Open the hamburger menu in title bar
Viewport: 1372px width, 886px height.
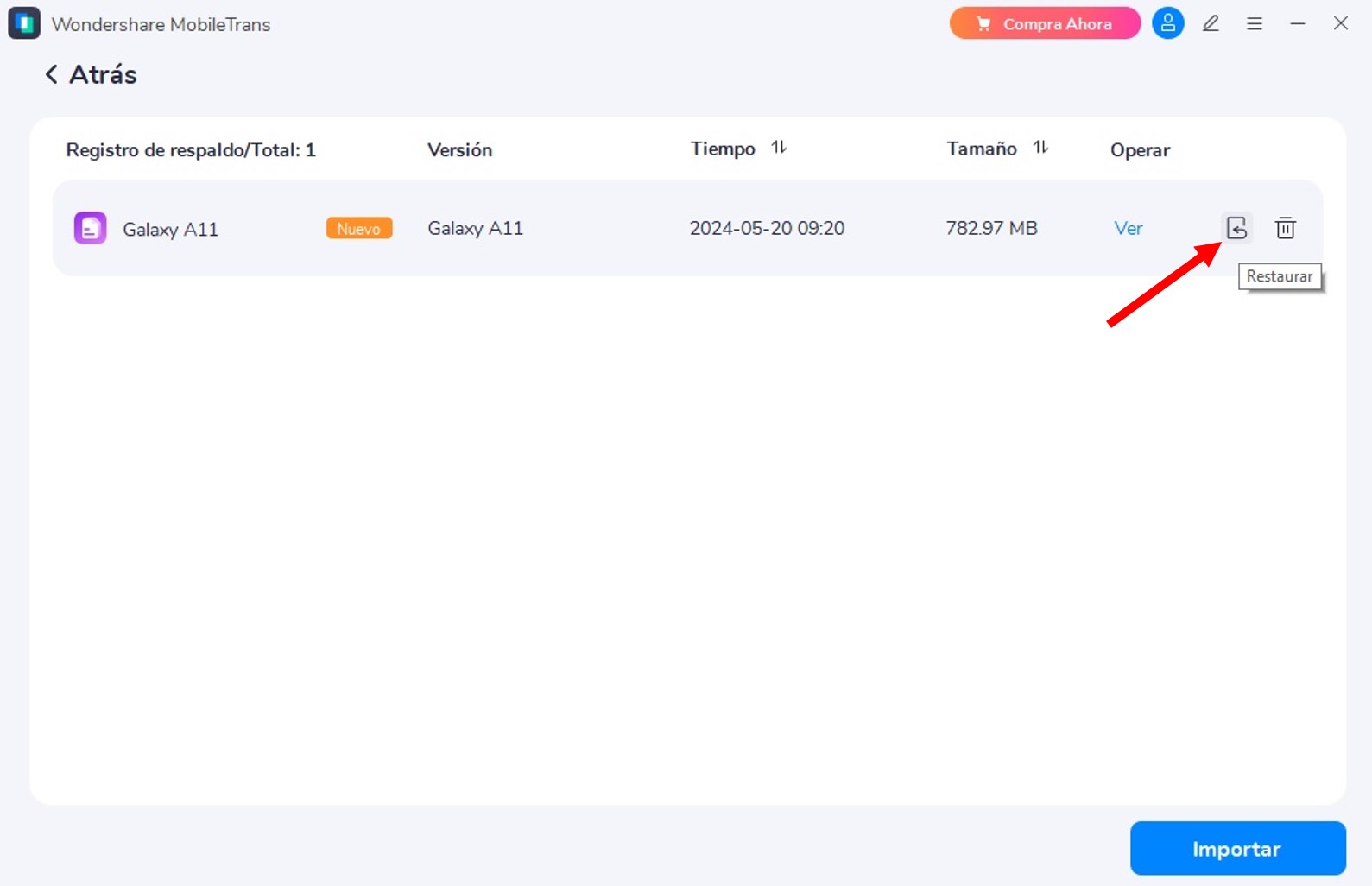pyautogui.click(x=1255, y=24)
